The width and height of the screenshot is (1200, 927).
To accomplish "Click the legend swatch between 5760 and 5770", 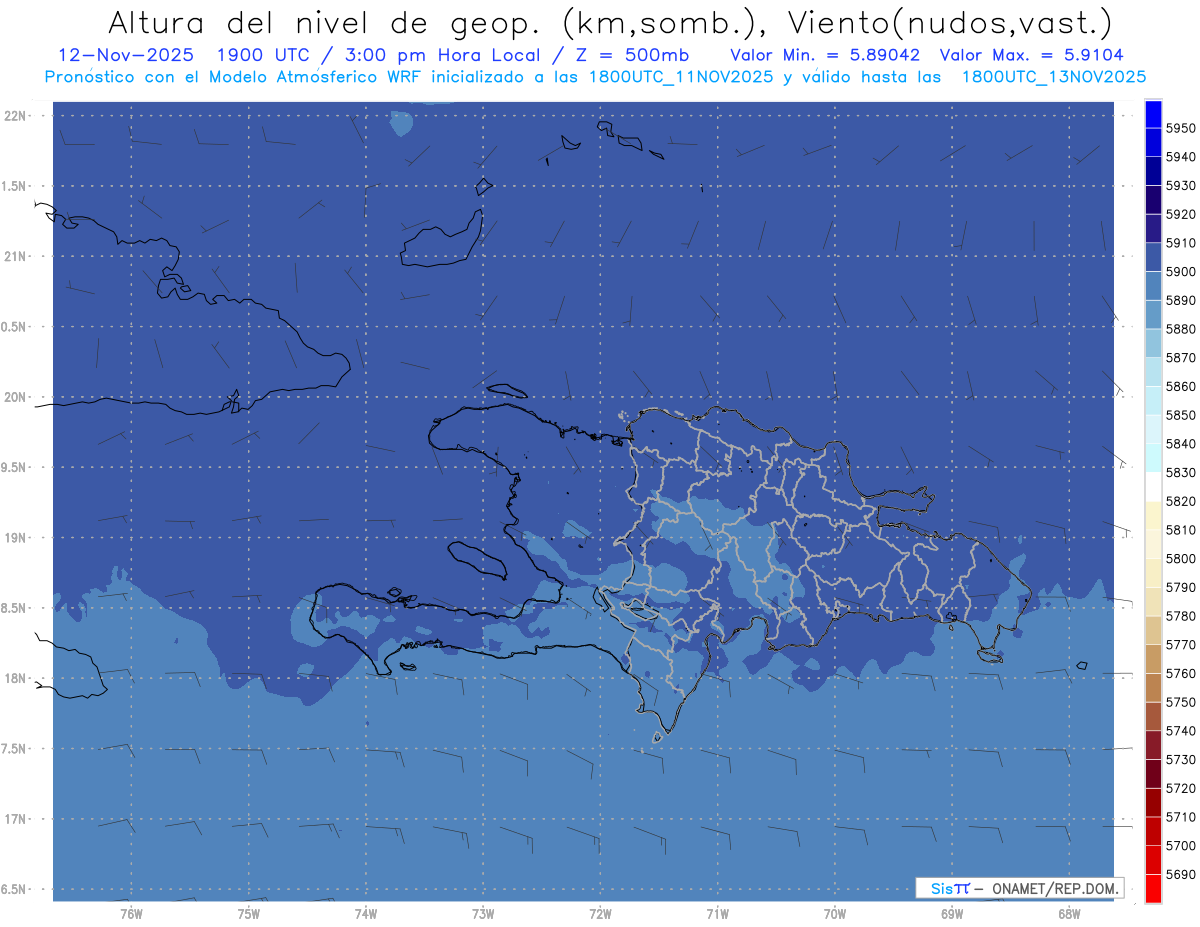I will (x=1153, y=659).
